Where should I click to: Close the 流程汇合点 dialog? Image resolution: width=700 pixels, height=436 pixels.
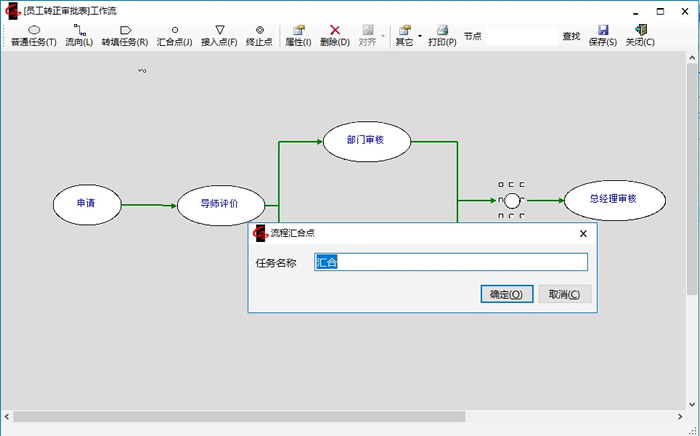[583, 233]
